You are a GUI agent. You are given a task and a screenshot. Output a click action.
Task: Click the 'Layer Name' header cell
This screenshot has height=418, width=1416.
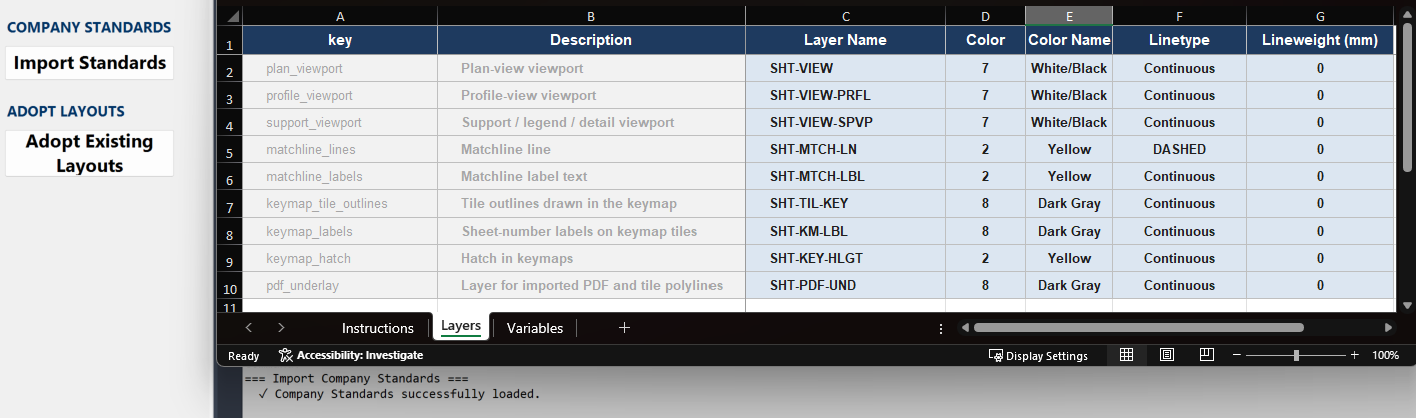[x=846, y=40]
